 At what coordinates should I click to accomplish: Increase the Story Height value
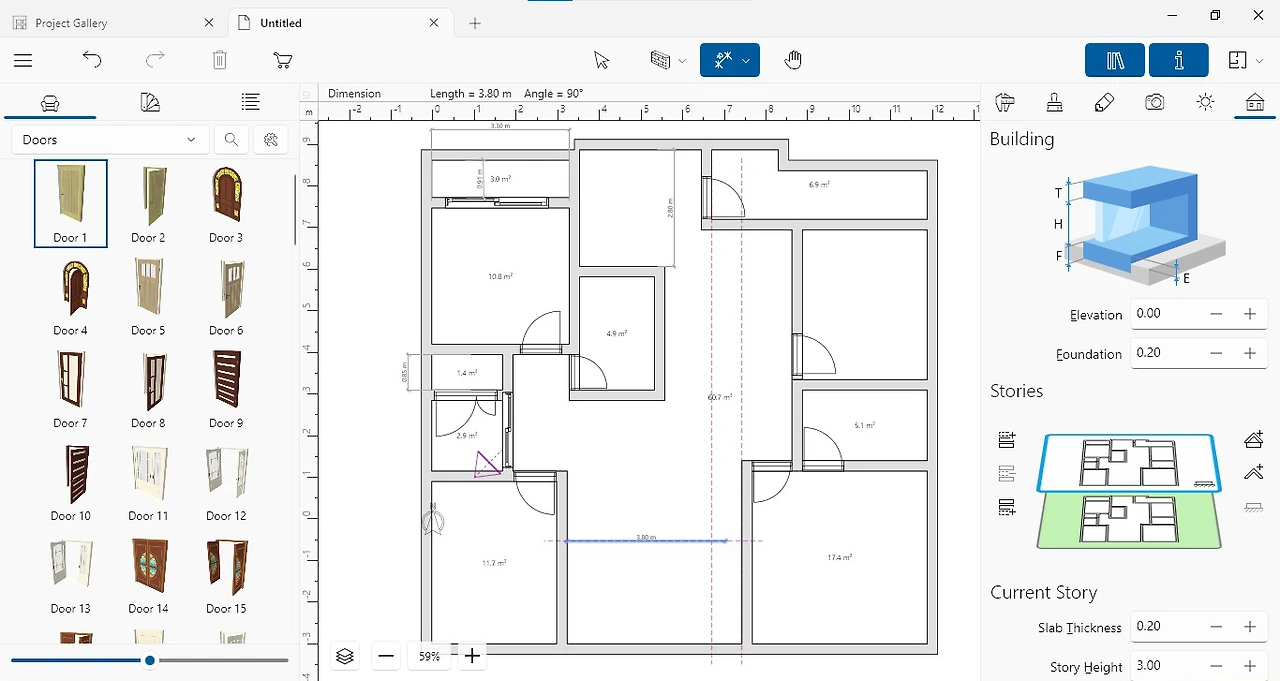click(1249, 666)
